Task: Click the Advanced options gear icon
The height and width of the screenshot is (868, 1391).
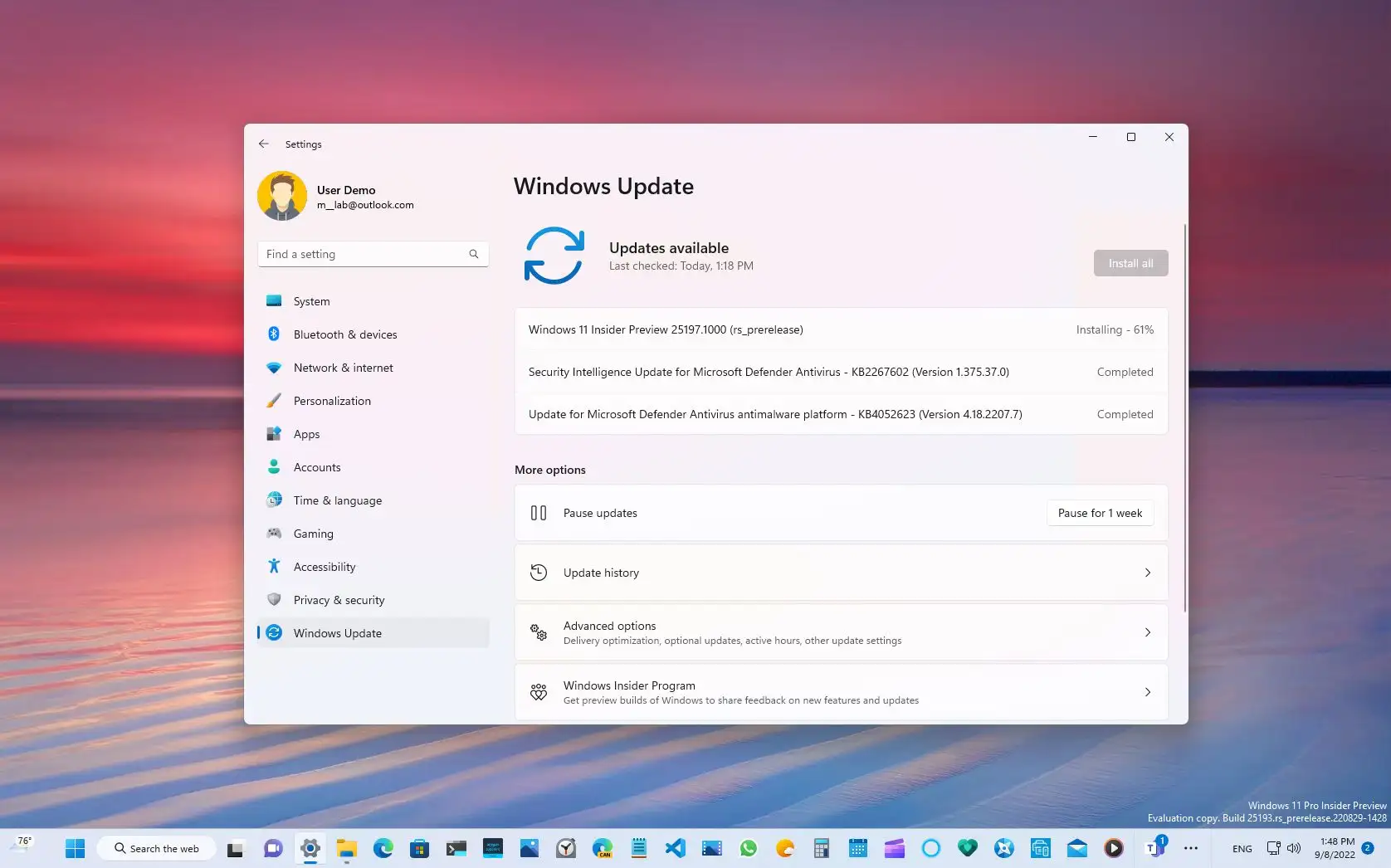Action: tap(539, 632)
